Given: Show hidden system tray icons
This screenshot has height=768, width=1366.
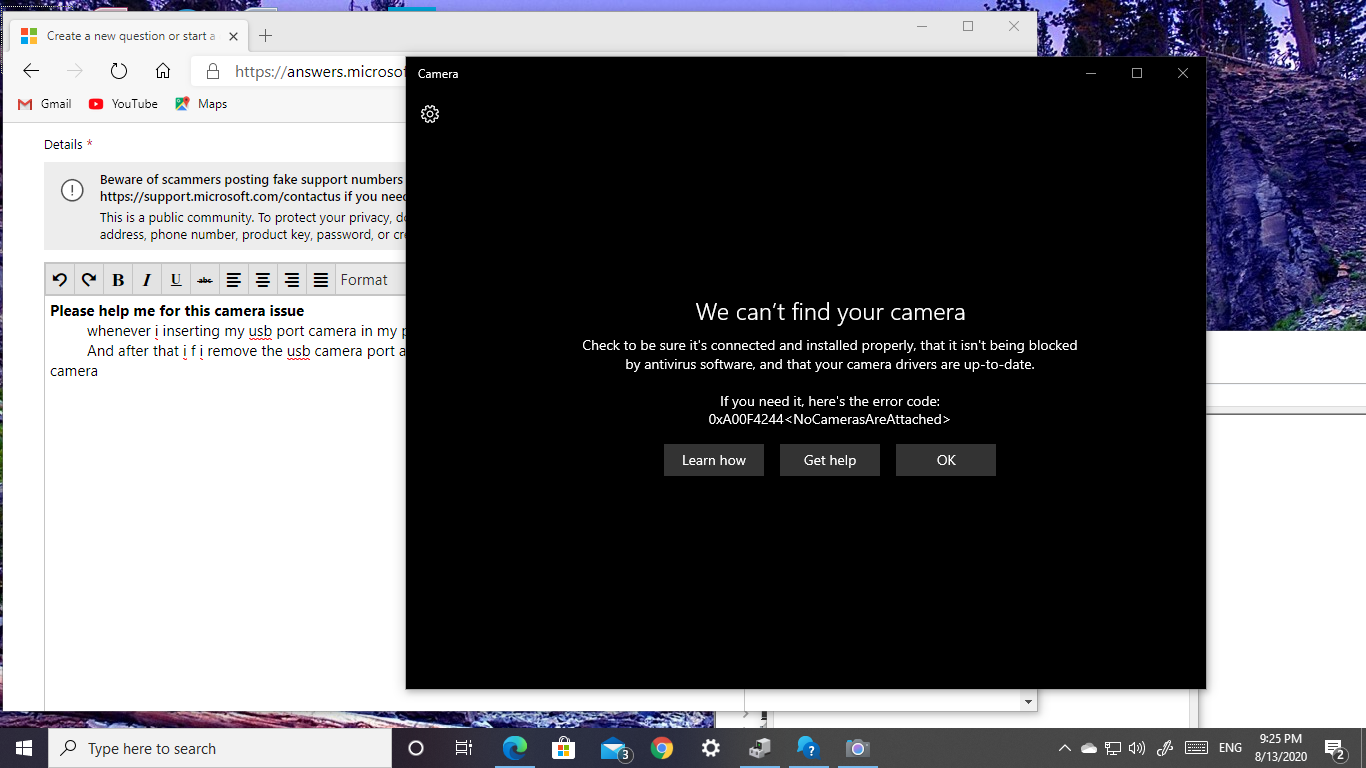Looking at the screenshot, I should [1064, 748].
